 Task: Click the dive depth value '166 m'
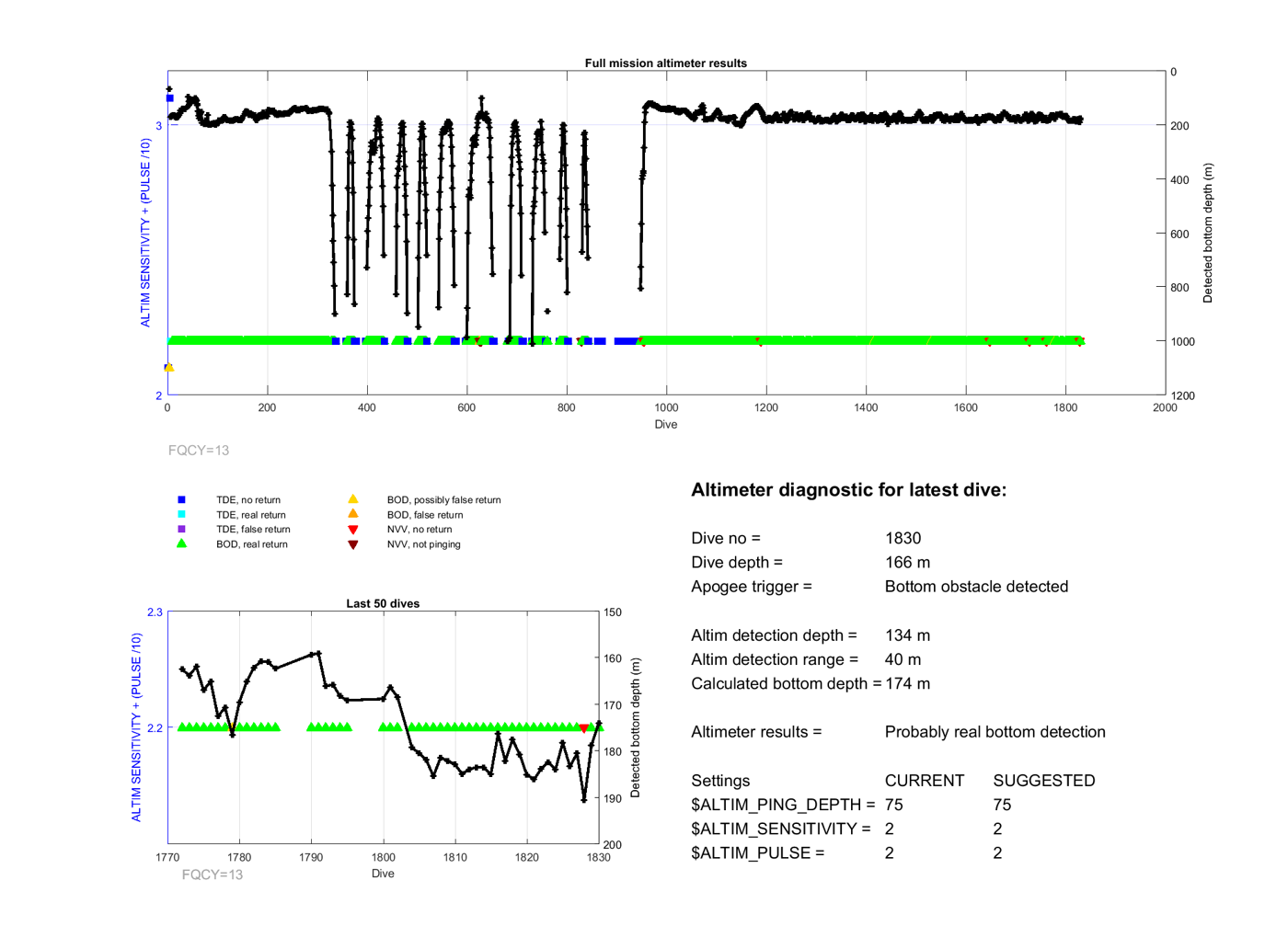tap(907, 562)
